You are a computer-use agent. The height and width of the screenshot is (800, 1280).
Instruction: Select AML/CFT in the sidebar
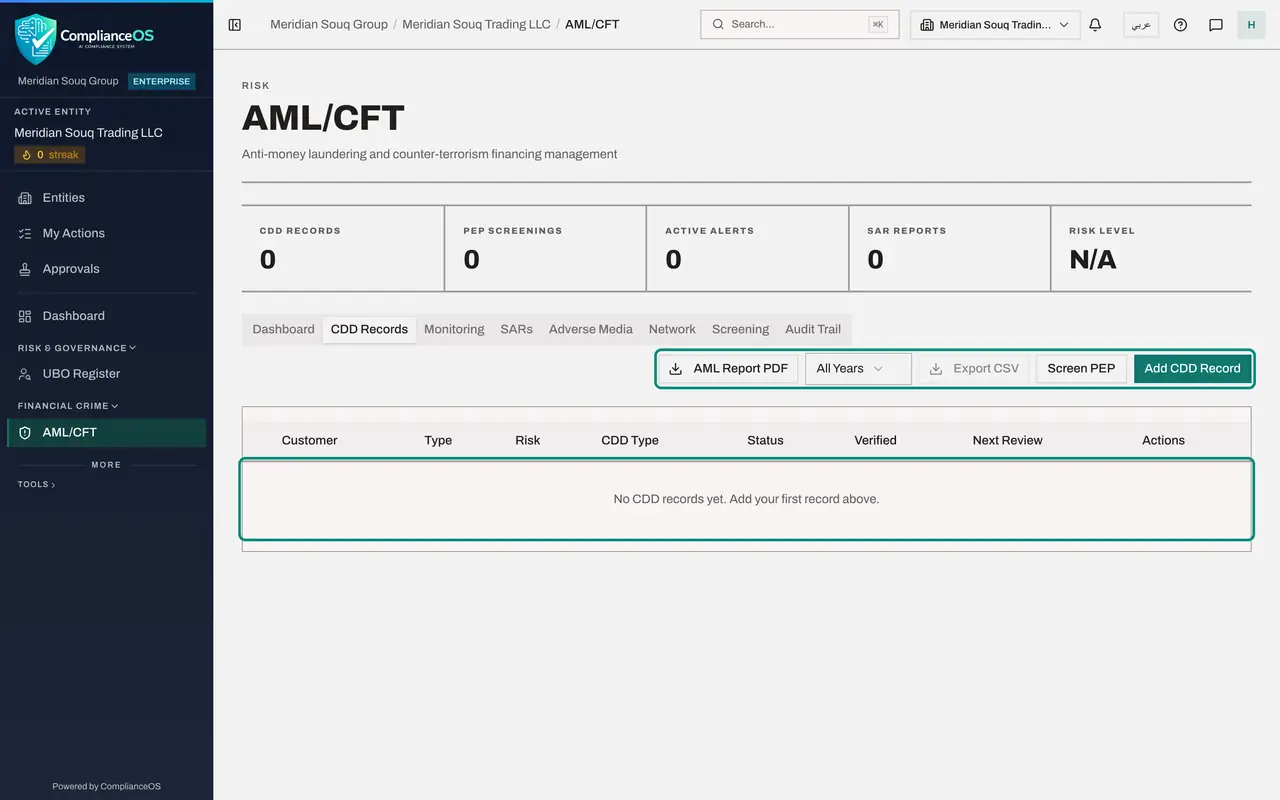tap(106, 432)
